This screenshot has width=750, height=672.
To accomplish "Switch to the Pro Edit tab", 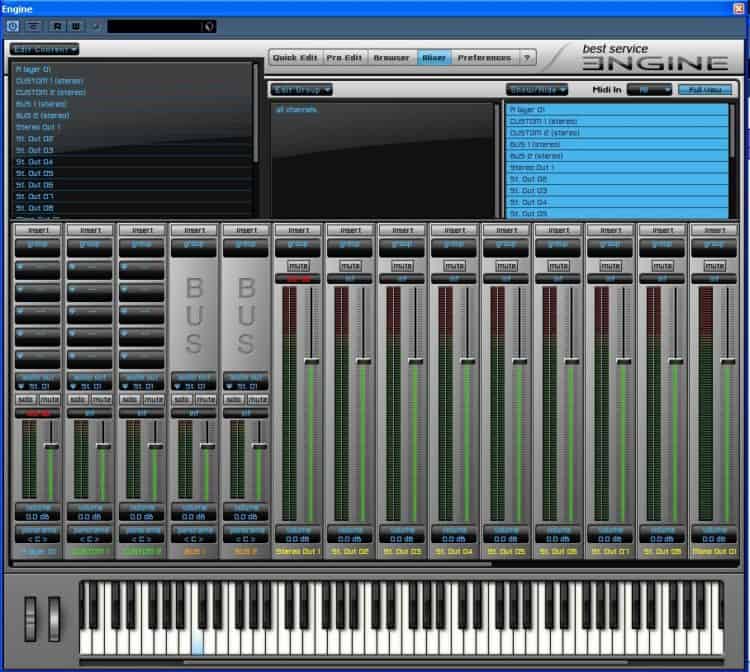I will (344, 57).
